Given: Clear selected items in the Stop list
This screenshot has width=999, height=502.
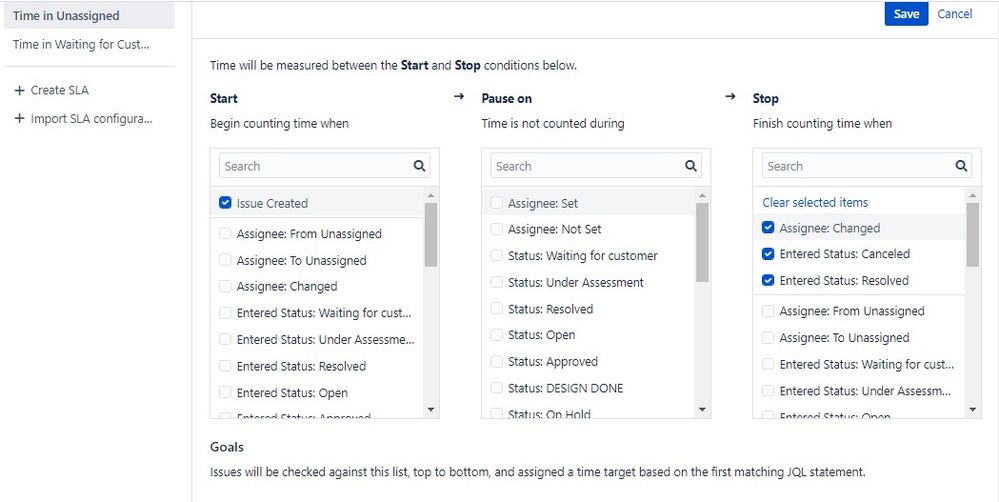Looking at the screenshot, I should 815,202.
